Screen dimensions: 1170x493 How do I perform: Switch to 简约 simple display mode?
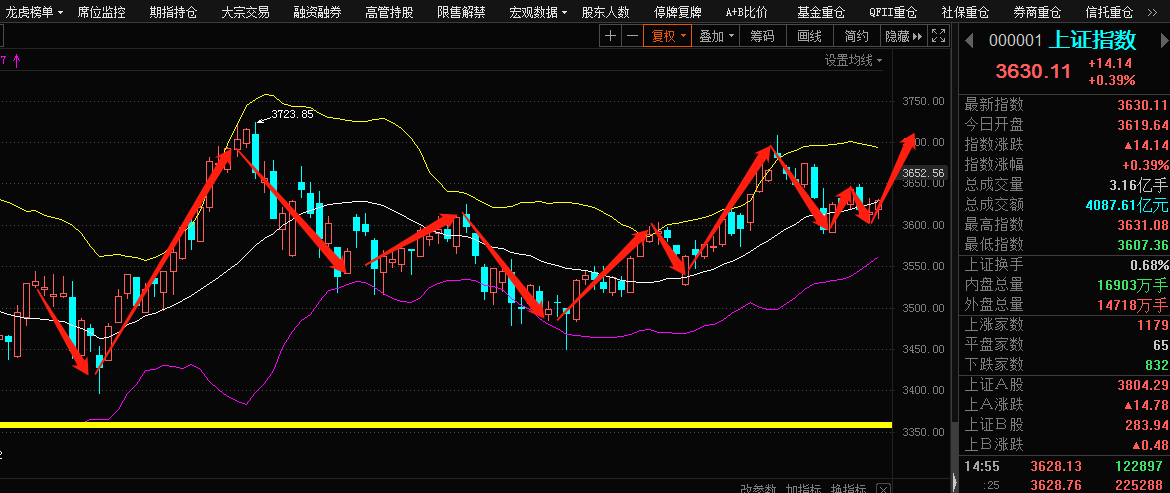pos(856,36)
